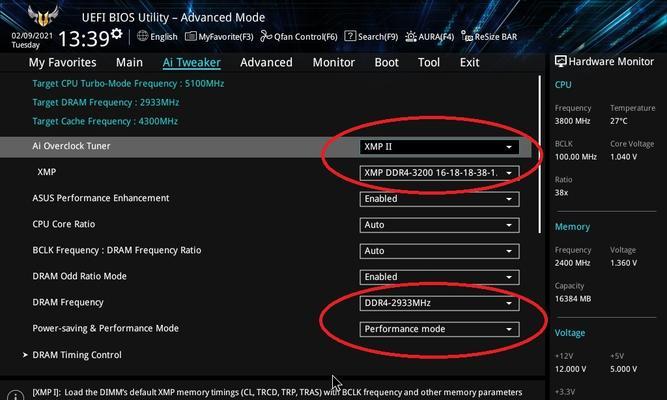Switch to Main tab

point(129,63)
